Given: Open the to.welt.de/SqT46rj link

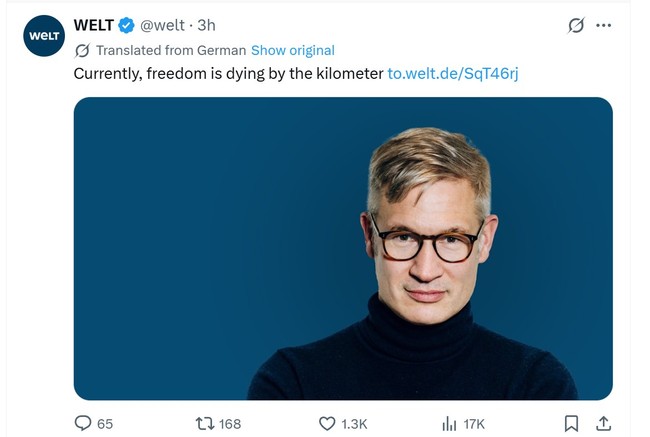Looking at the screenshot, I should pyautogui.click(x=452, y=73).
